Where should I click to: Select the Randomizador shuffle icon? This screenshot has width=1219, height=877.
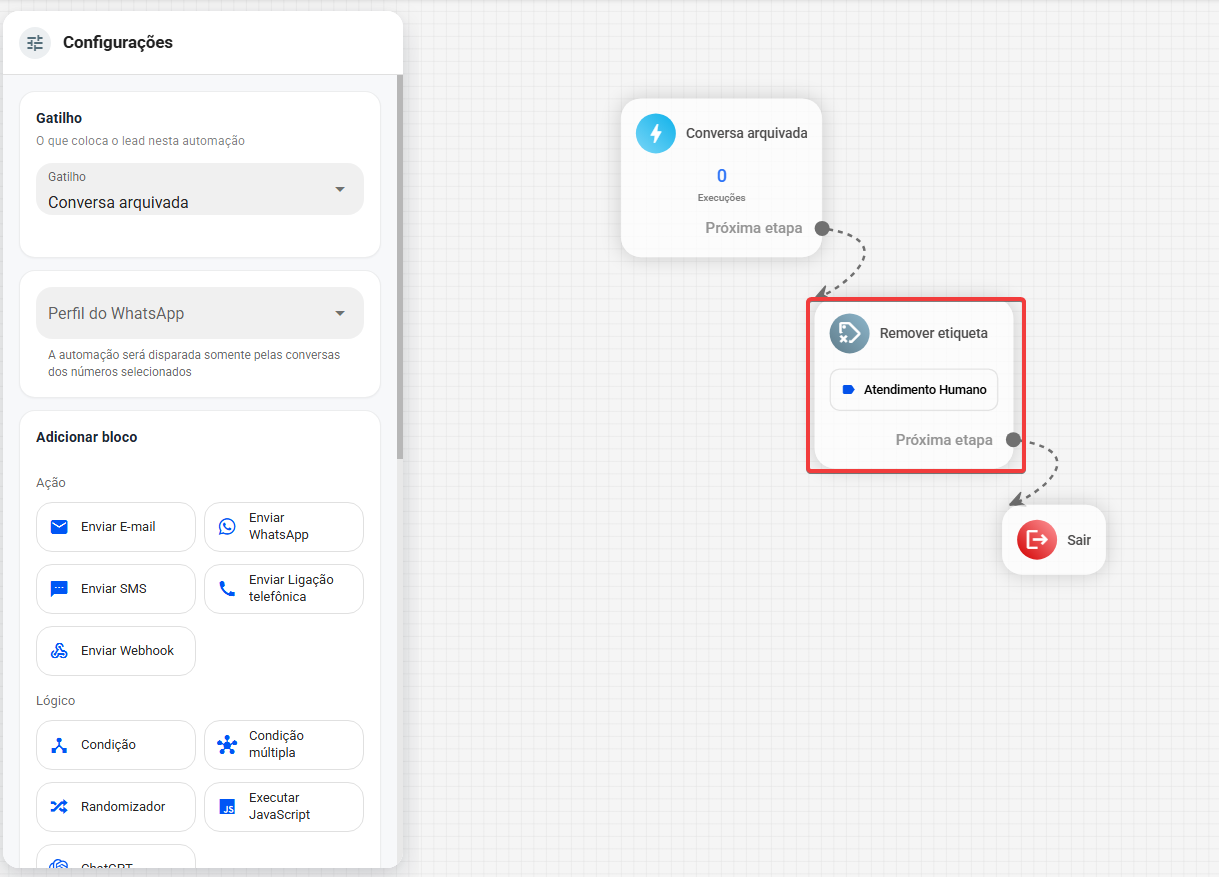click(x=59, y=807)
